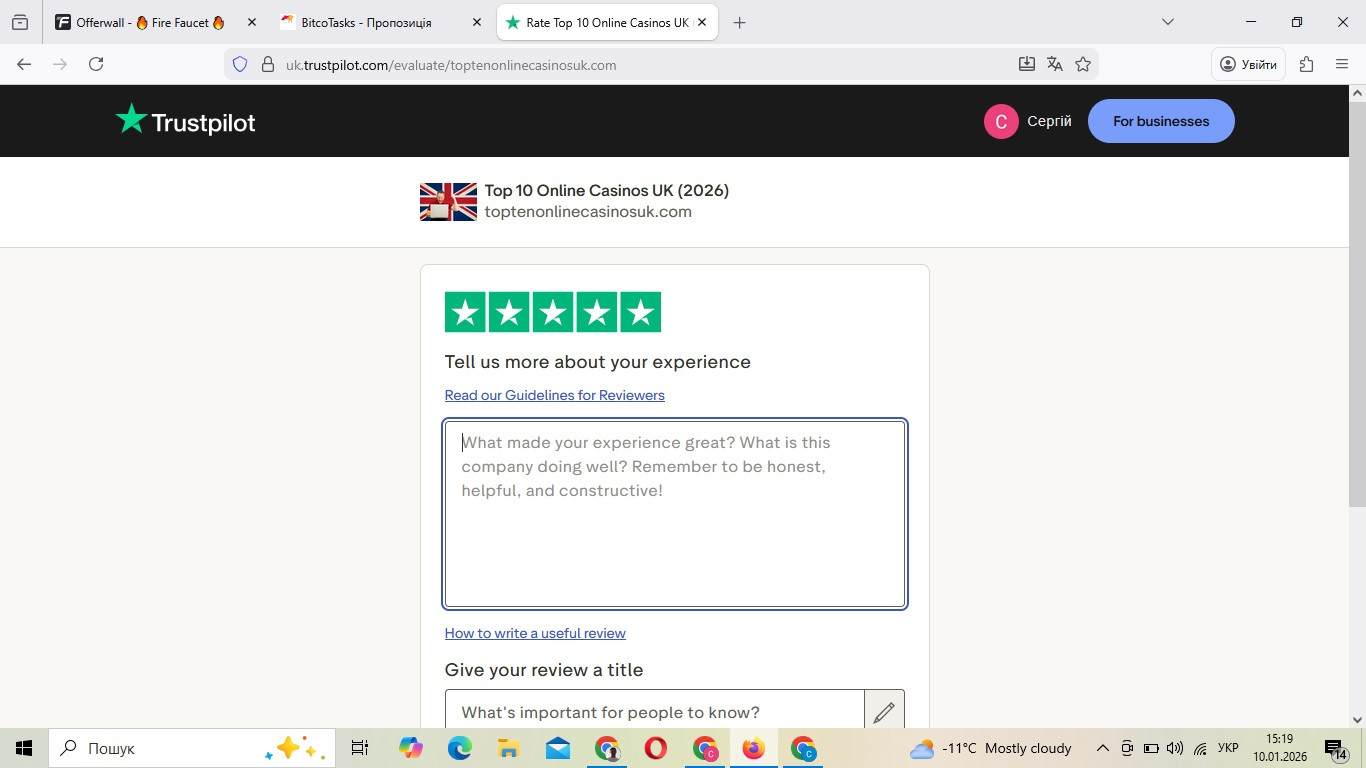Open 'How to write a useful review' link
This screenshot has width=1366, height=768.
pyautogui.click(x=535, y=633)
